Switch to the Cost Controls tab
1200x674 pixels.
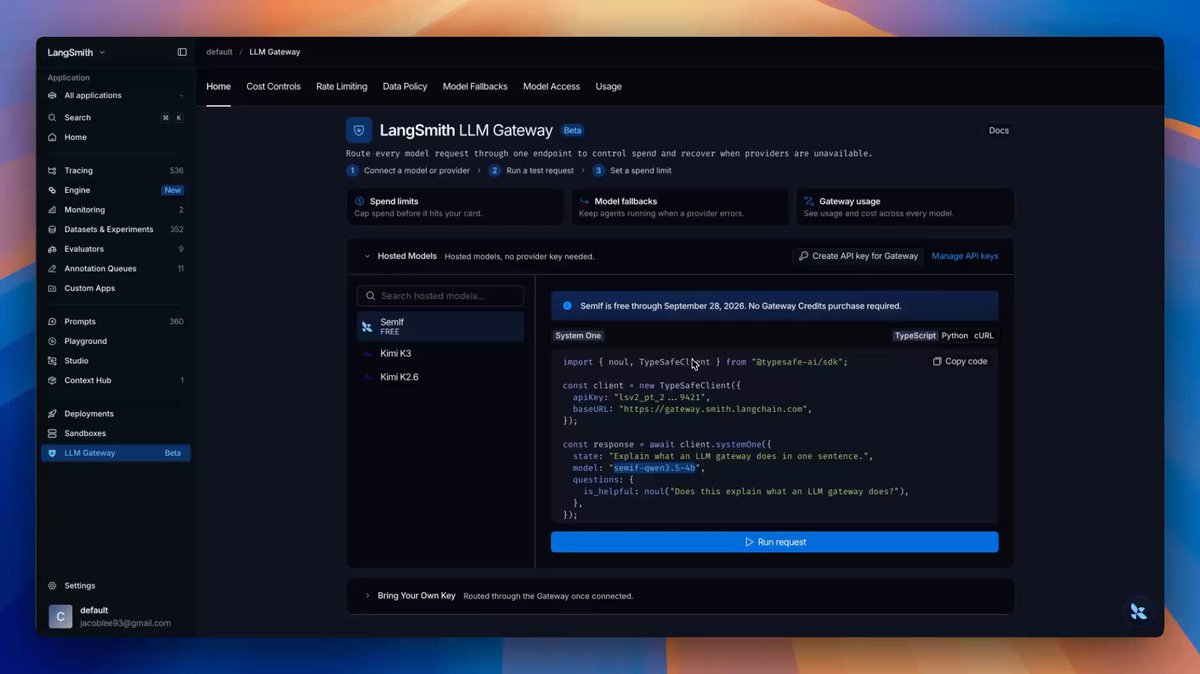pyautogui.click(x=273, y=87)
